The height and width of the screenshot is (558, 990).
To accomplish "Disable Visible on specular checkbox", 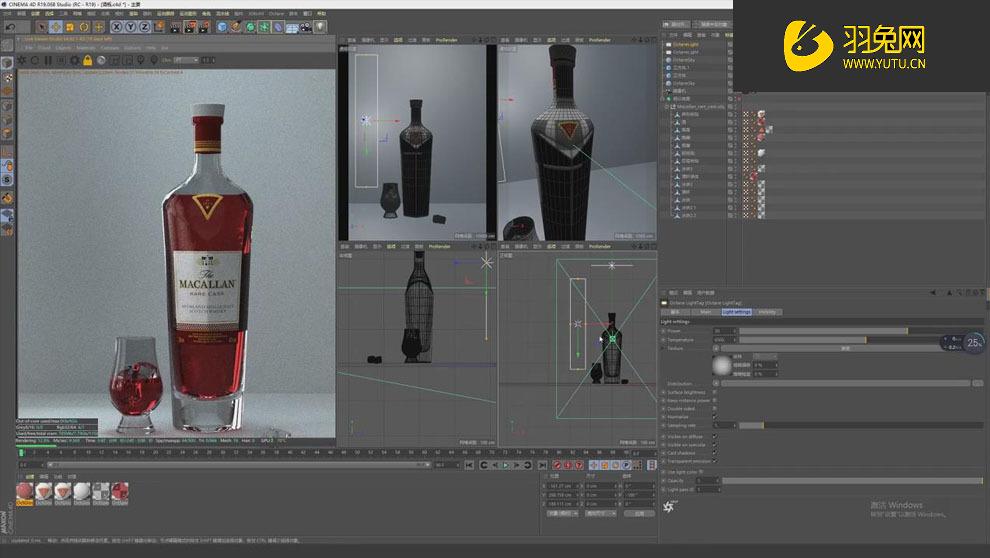I will click(x=714, y=444).
